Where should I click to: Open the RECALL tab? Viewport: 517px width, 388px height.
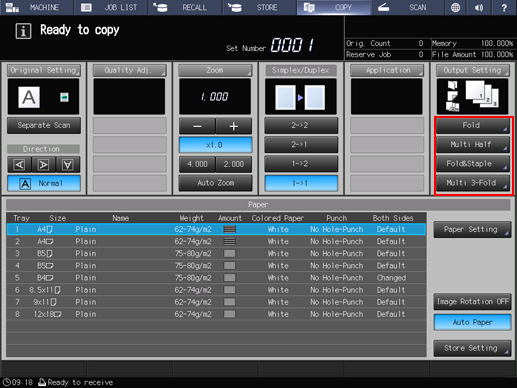(185, 7)
